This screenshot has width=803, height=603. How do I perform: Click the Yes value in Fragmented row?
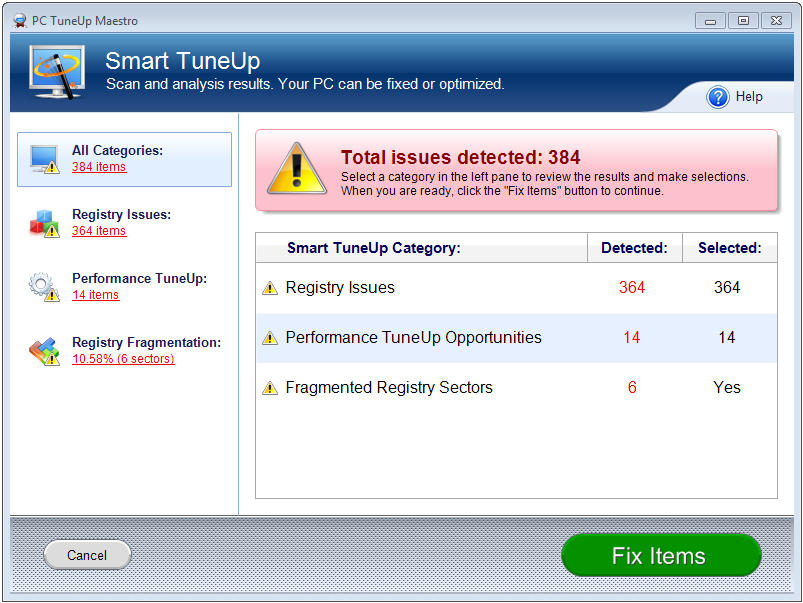[727, 387]
